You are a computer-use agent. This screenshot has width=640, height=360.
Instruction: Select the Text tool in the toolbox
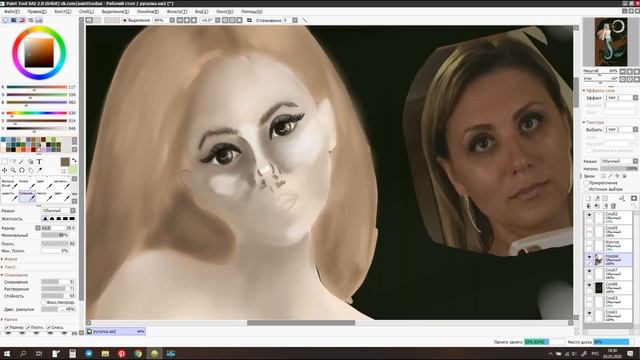[39, 162]
